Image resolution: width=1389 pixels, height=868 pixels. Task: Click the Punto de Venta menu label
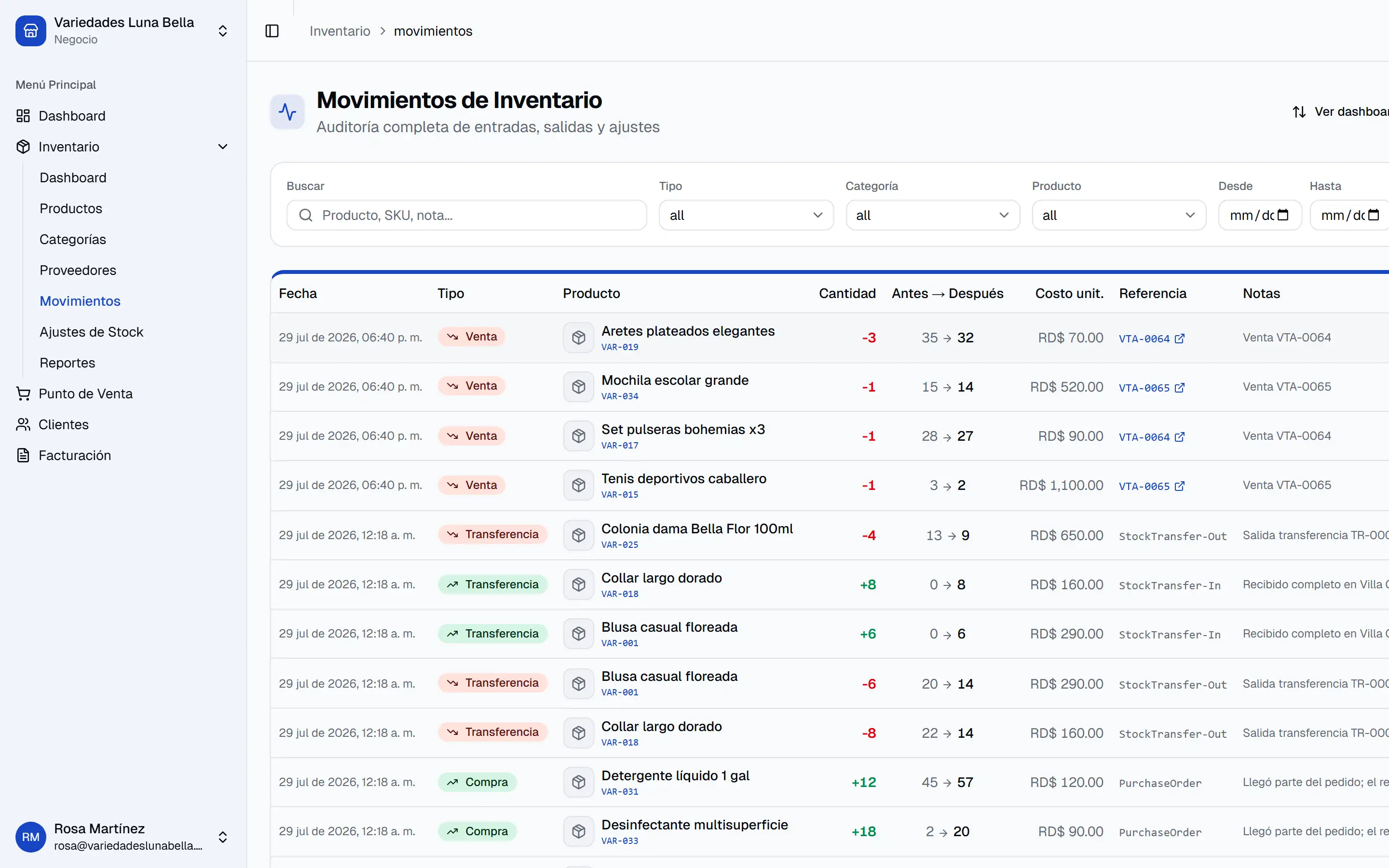pos(85,394)
